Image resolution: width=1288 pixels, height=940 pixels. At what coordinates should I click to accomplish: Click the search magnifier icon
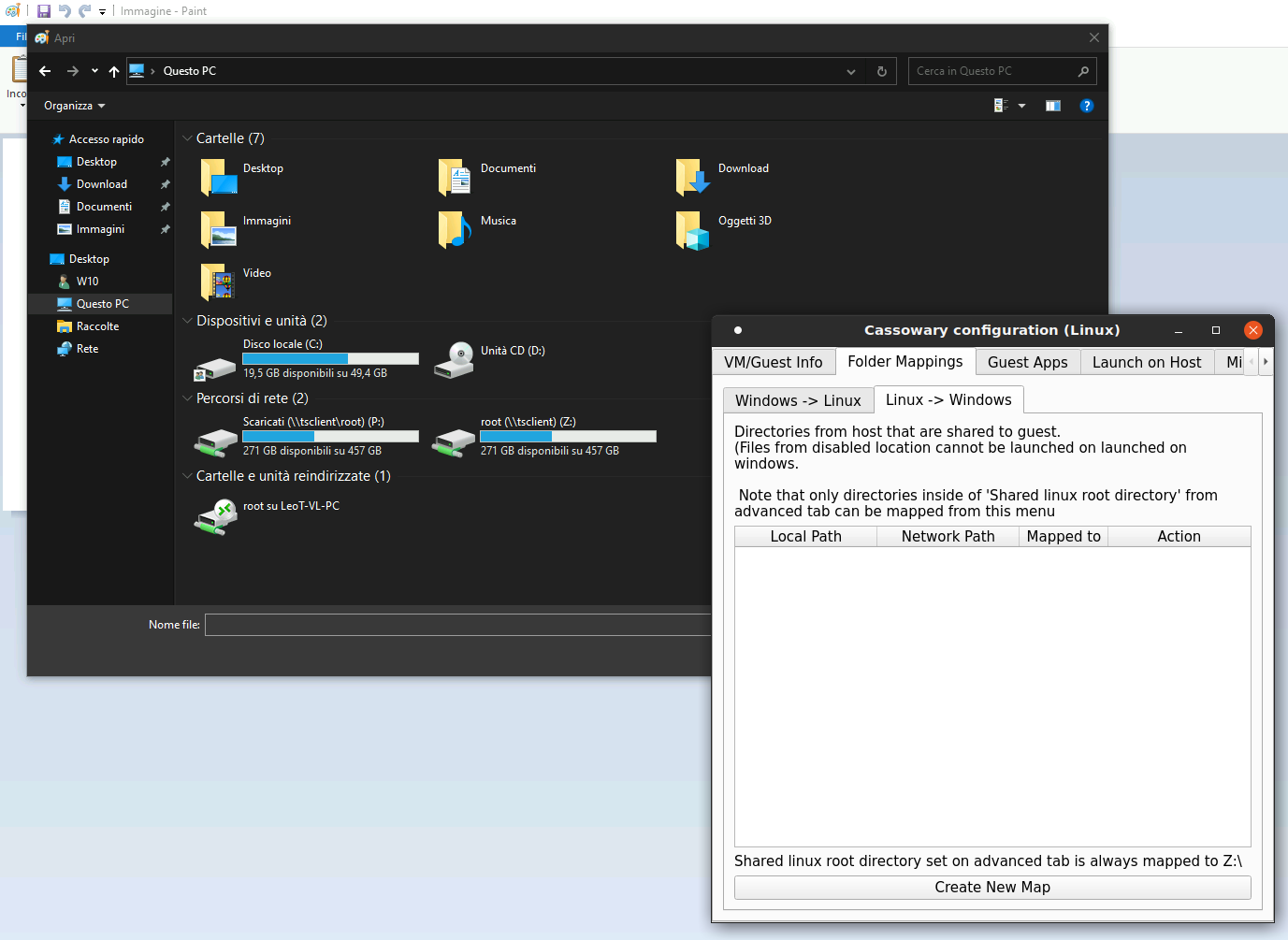tap(1083, 71)
